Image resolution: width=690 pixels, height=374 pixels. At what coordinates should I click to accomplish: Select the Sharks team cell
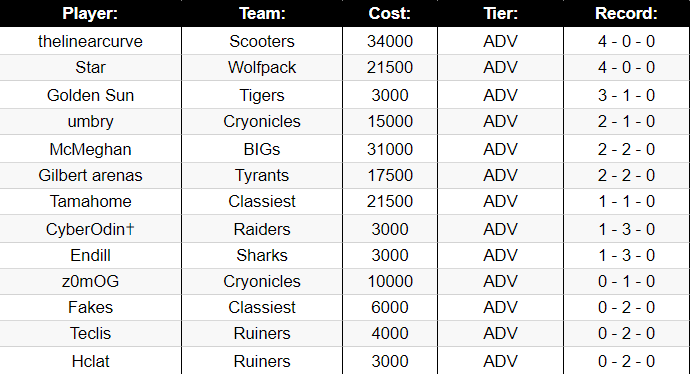pyautogui.click(x=262, y=256)
